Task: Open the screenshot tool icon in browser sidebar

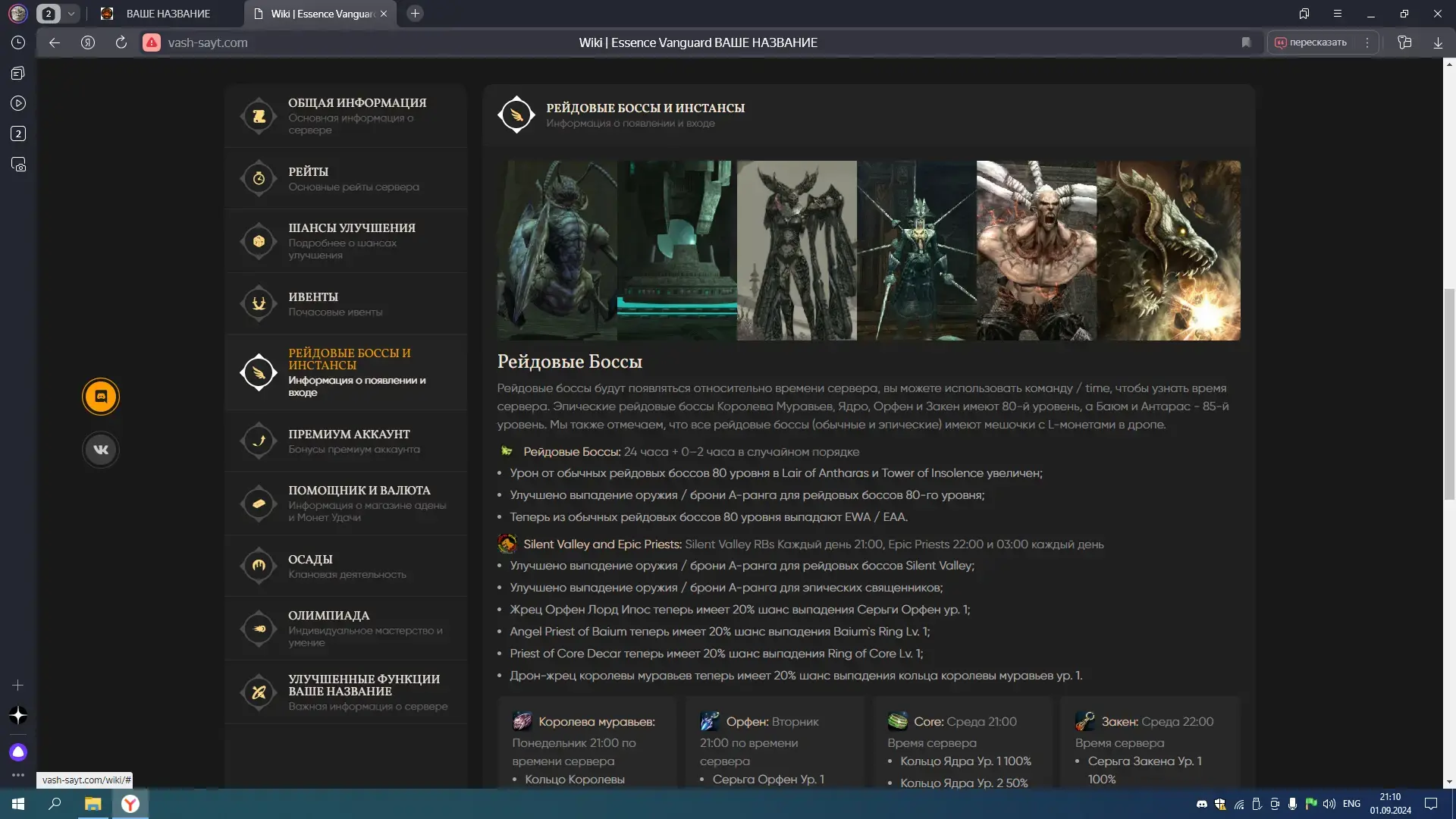Action: tap(18, 164)
